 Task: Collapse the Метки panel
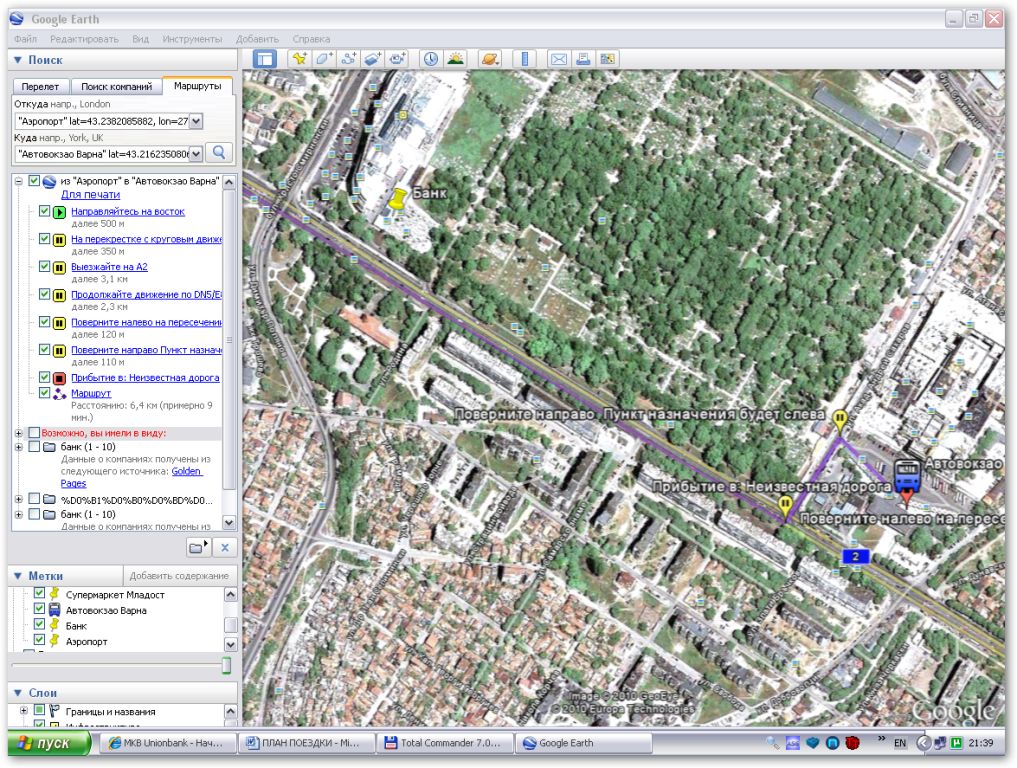coord(18,575)
